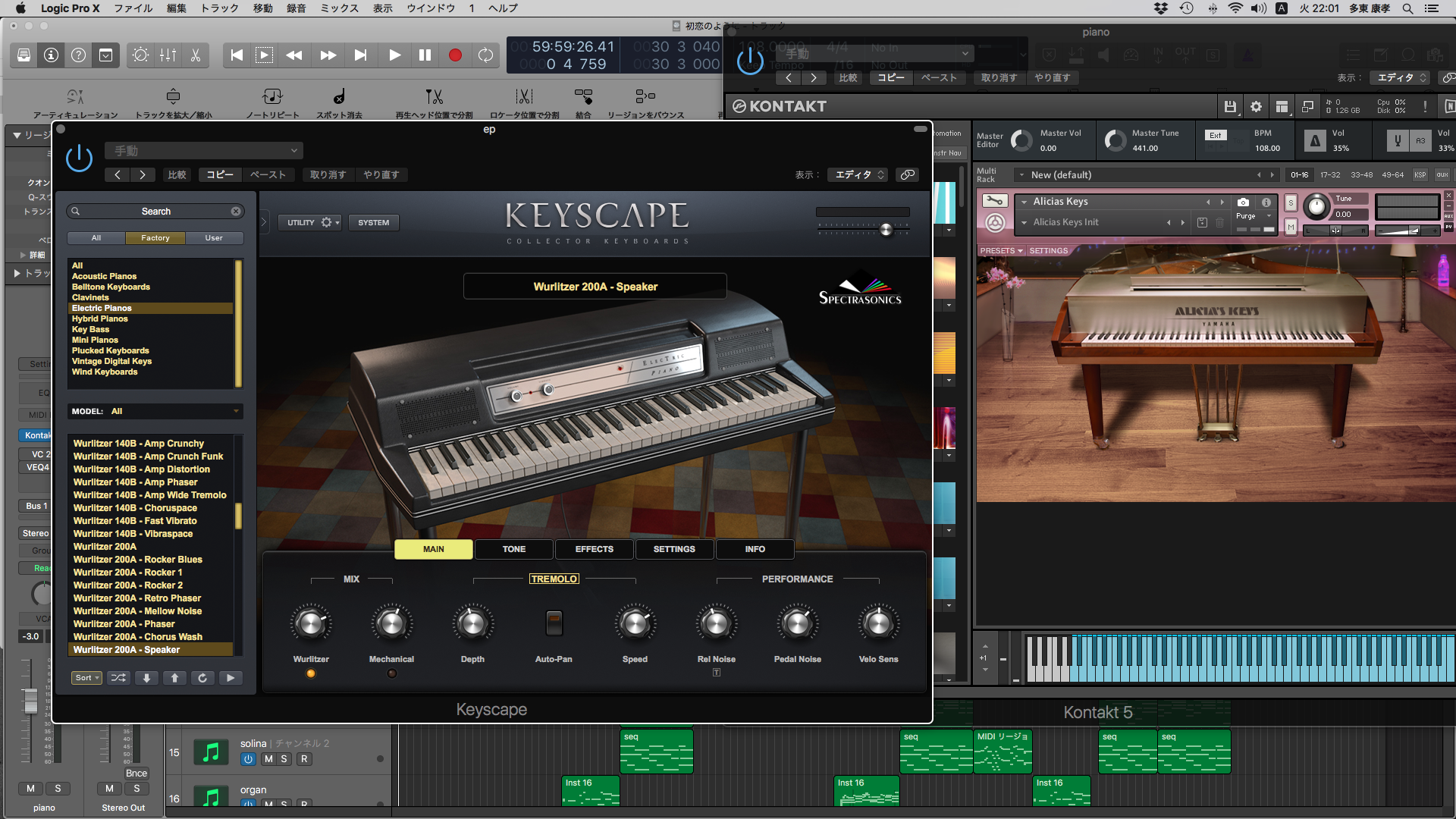Click the scissors editors icon
The height and width of the screenshot is (819, 1456).
tap(196, 55)
